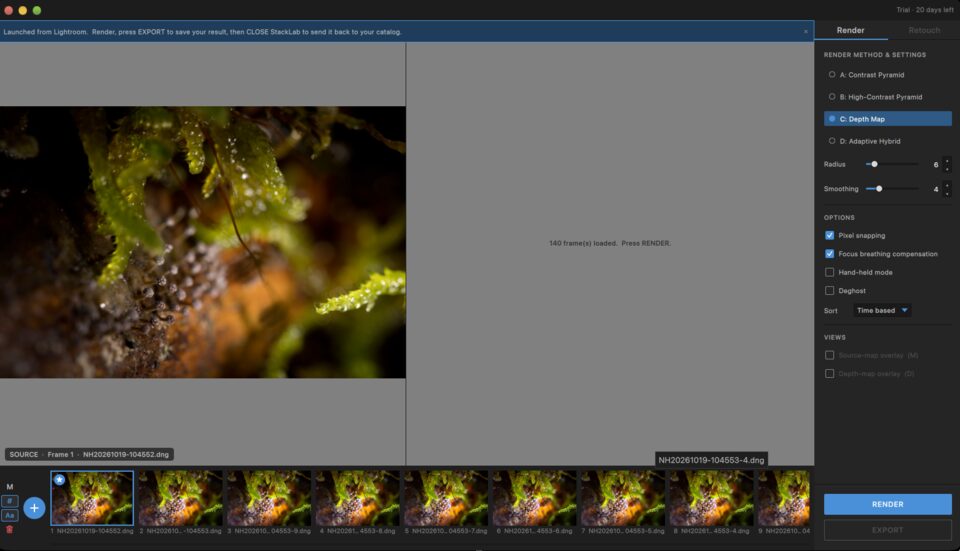Select frame 8 thumbnail ending 4553-4.dng

[711, 498]
